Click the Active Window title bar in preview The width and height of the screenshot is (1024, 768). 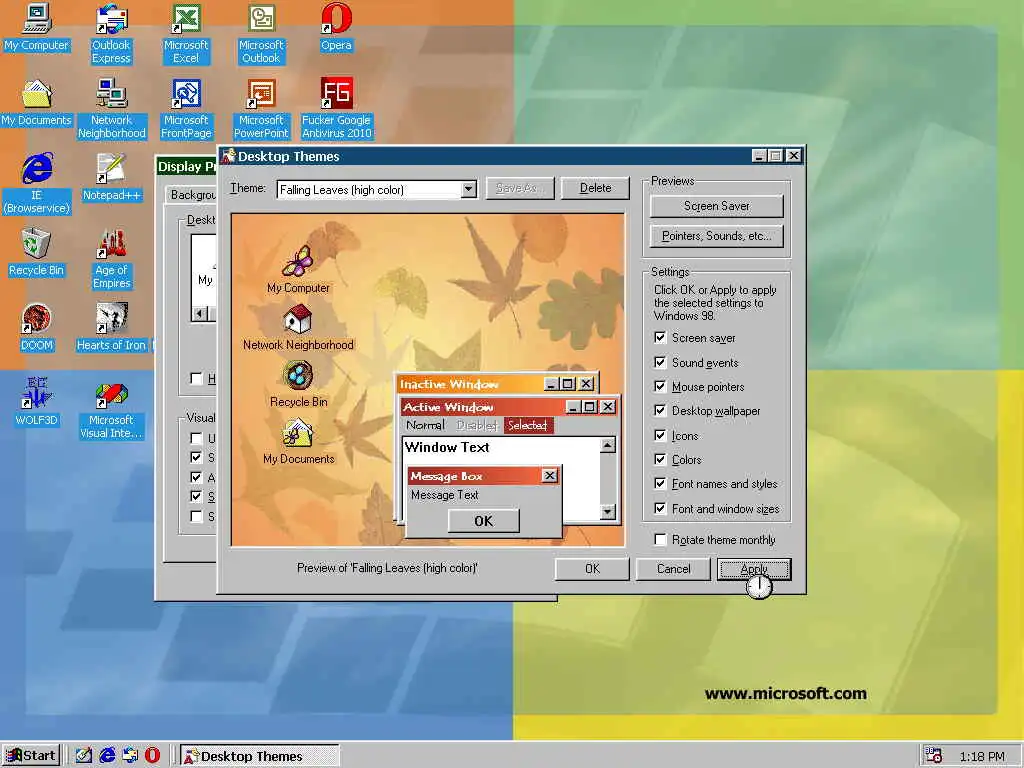pos(509,407)
